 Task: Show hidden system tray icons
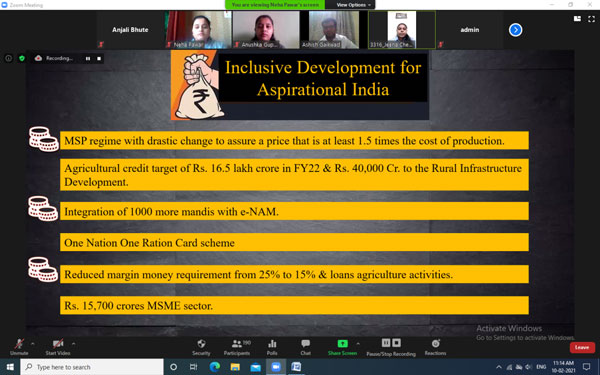[x=499, y=367]
